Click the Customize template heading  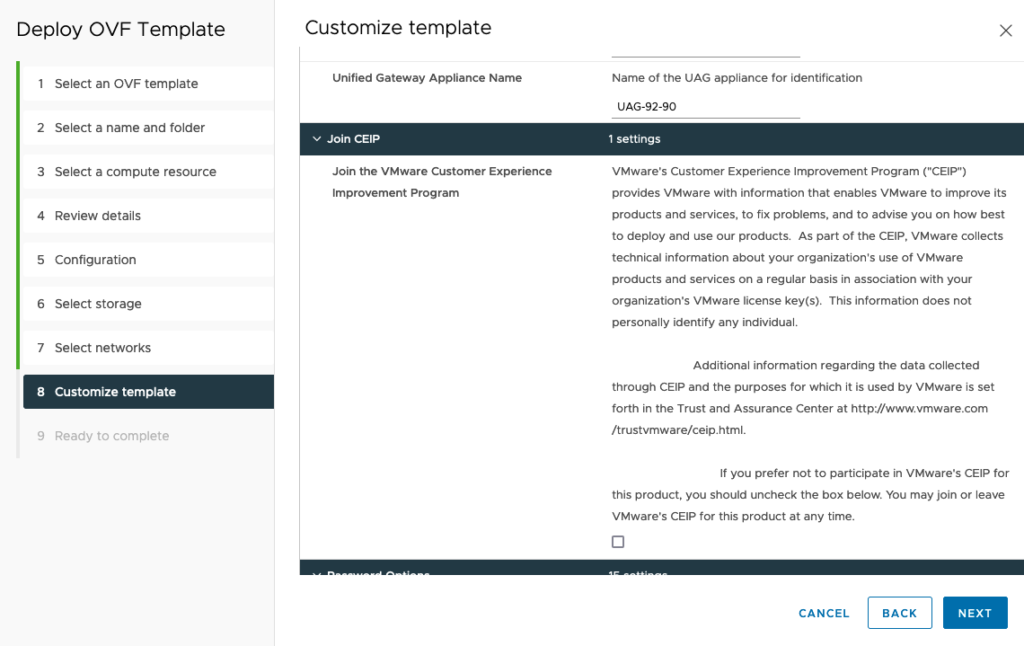(x=398, y=28)
